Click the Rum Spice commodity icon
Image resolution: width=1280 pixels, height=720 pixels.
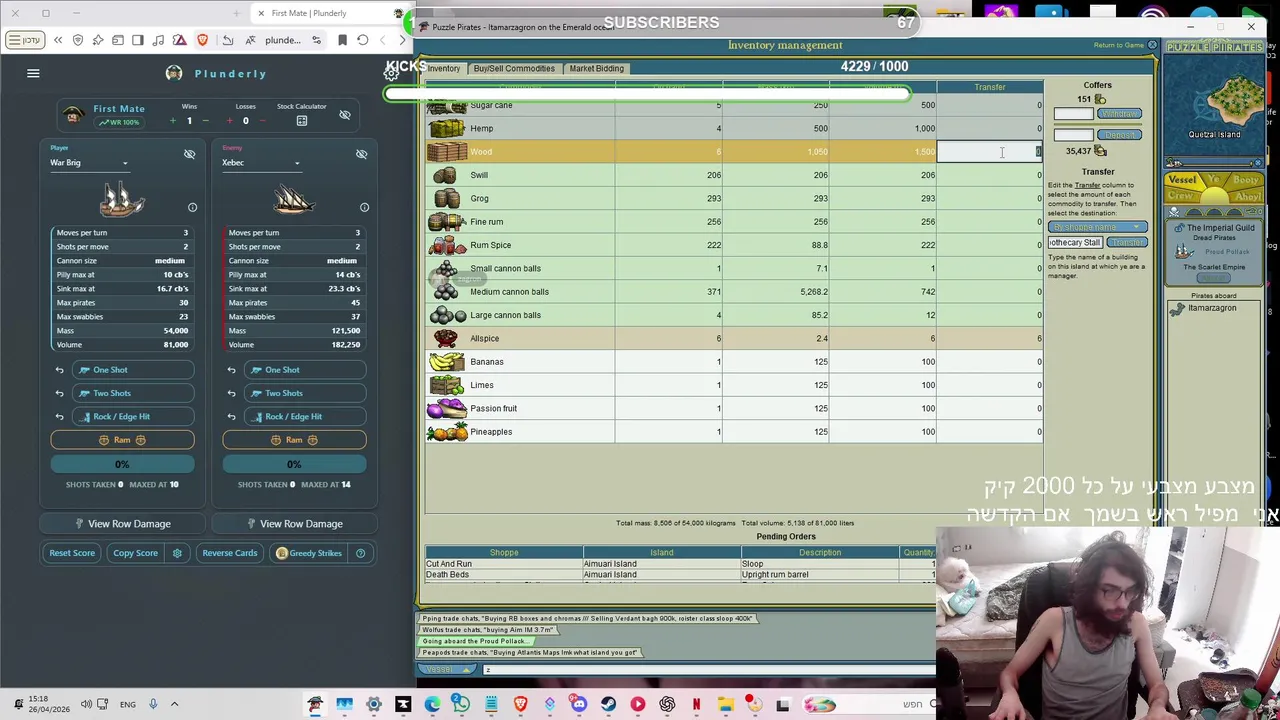click(446, 245)
